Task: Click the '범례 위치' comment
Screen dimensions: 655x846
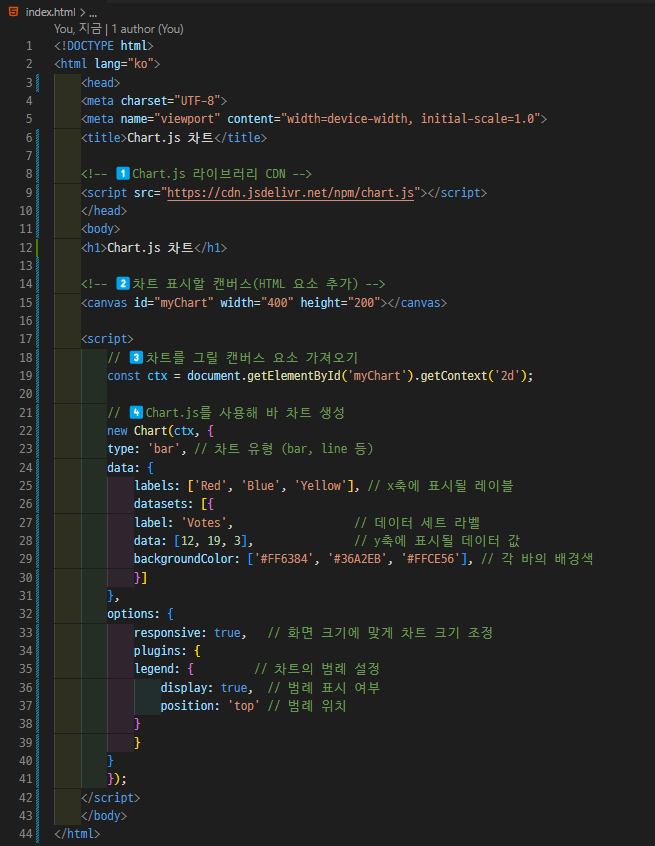Action: pyautogui.click(x=307, y=706)
